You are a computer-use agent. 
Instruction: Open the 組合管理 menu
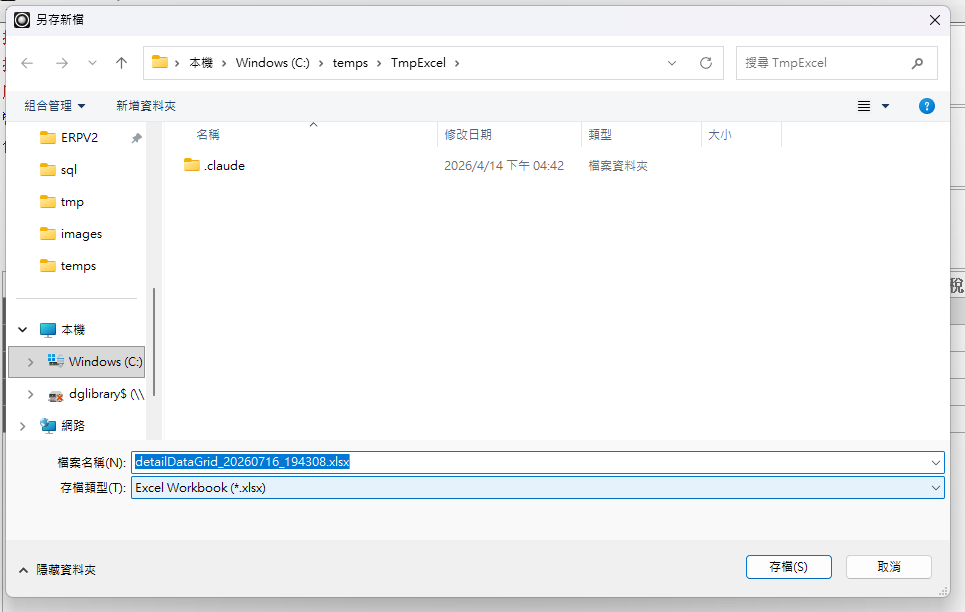(55, 106)
